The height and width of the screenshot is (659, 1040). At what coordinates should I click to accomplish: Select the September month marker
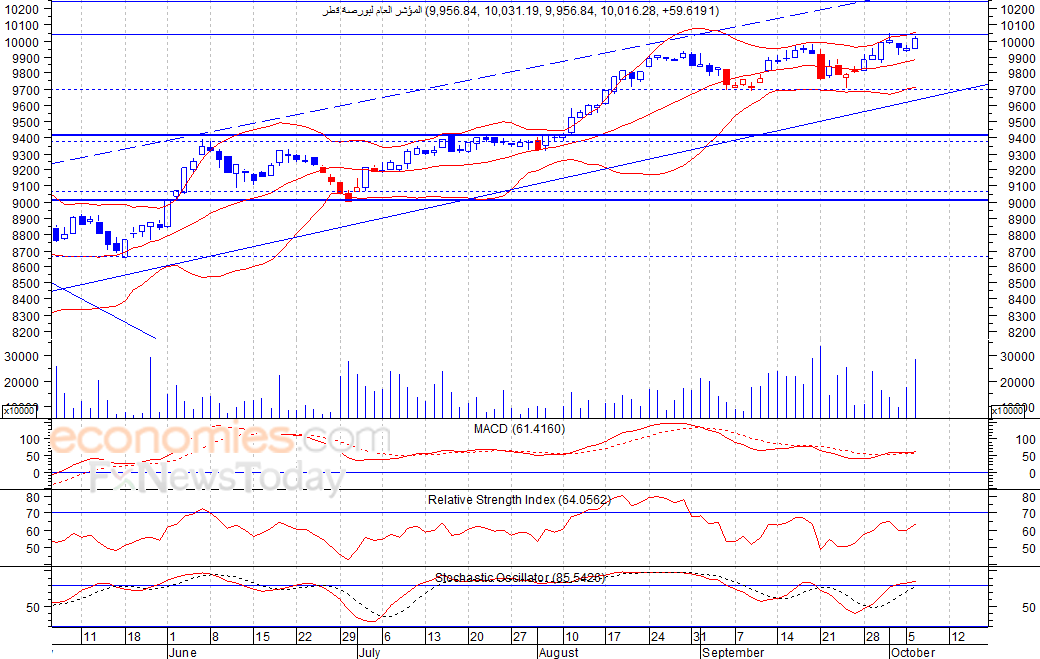pyautogui.click(x=733, y=652)
